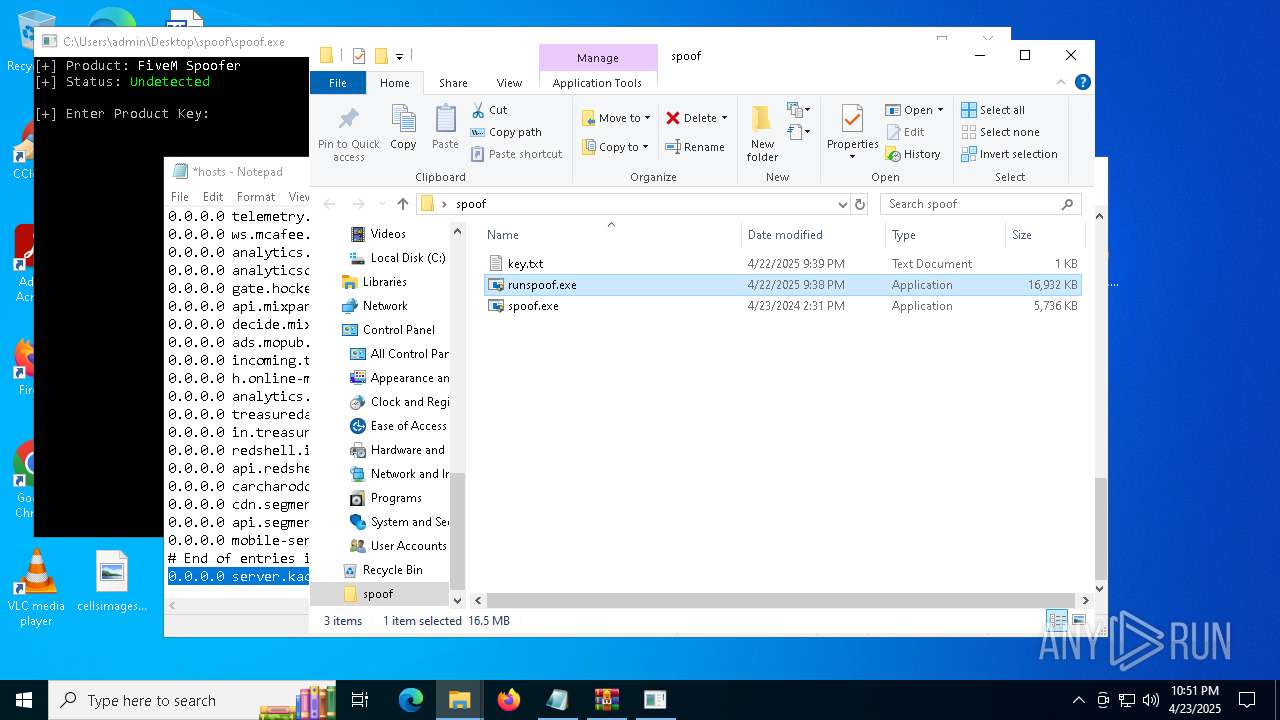Viewport: 1280px width, 720px height.
Task: Click the Help question mark icon
Action: (1082, 82)
